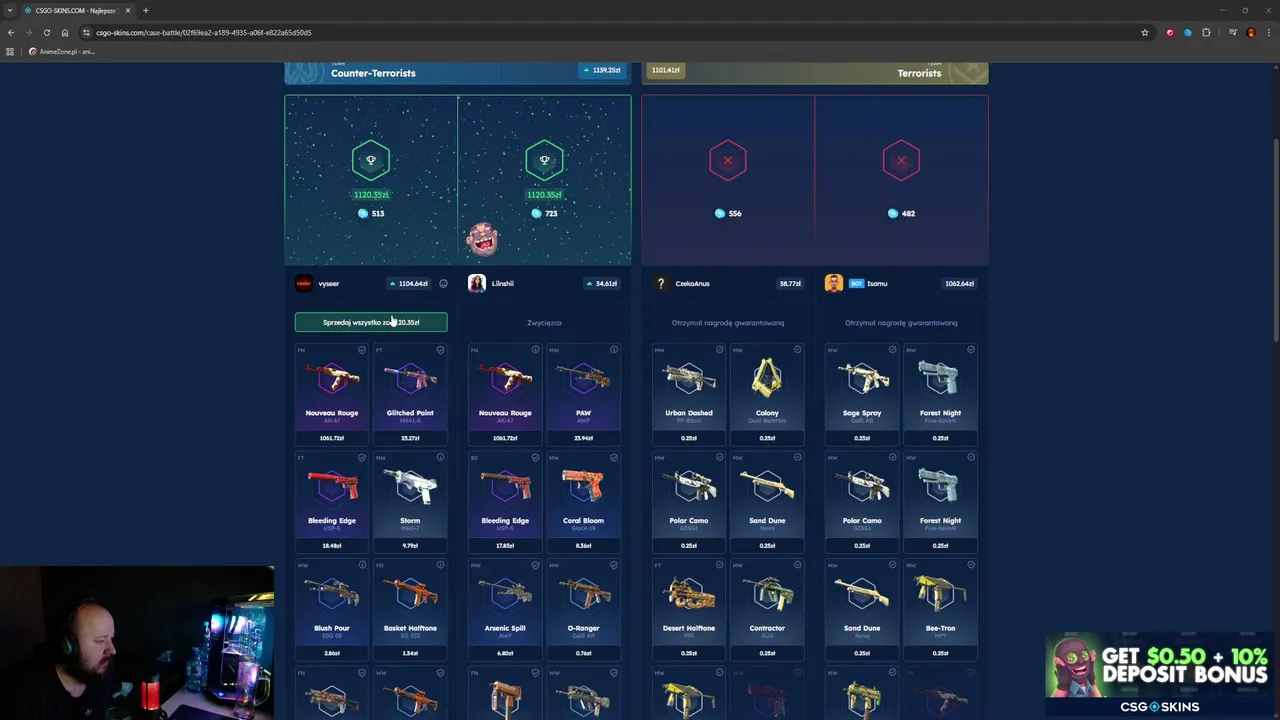The image size is (1280, 720).
Task: Click verification icon on Glitched Paint card
Action: click(x=440, y=350)
